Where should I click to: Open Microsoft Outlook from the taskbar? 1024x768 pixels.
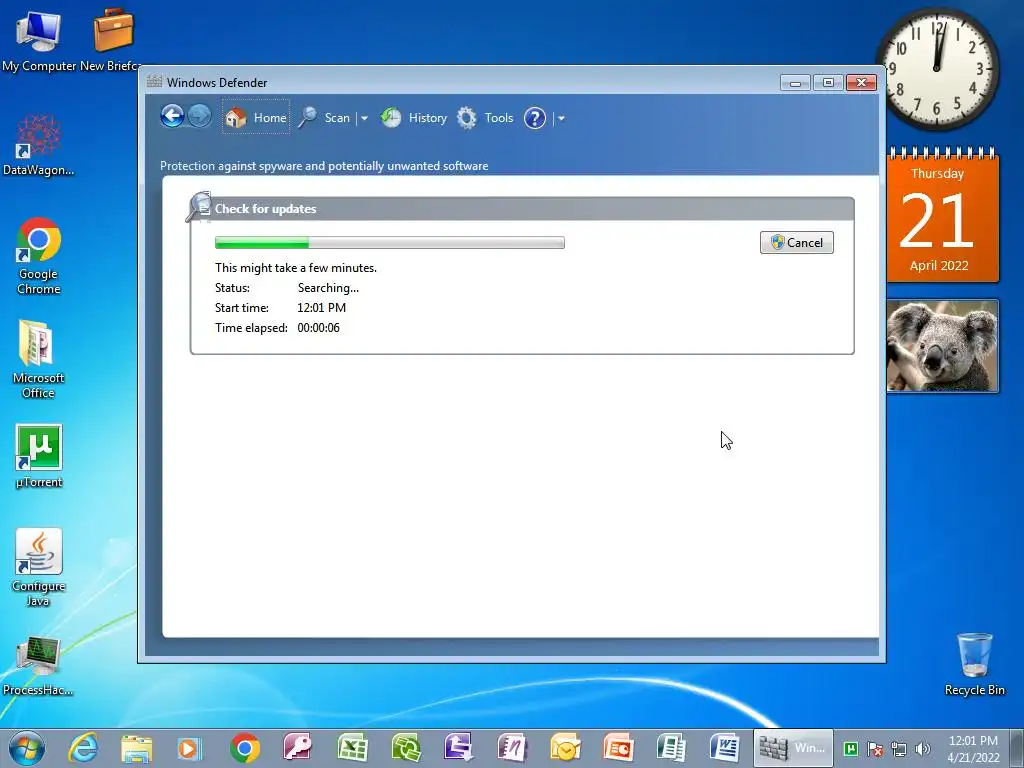click(x=566, y=748)
